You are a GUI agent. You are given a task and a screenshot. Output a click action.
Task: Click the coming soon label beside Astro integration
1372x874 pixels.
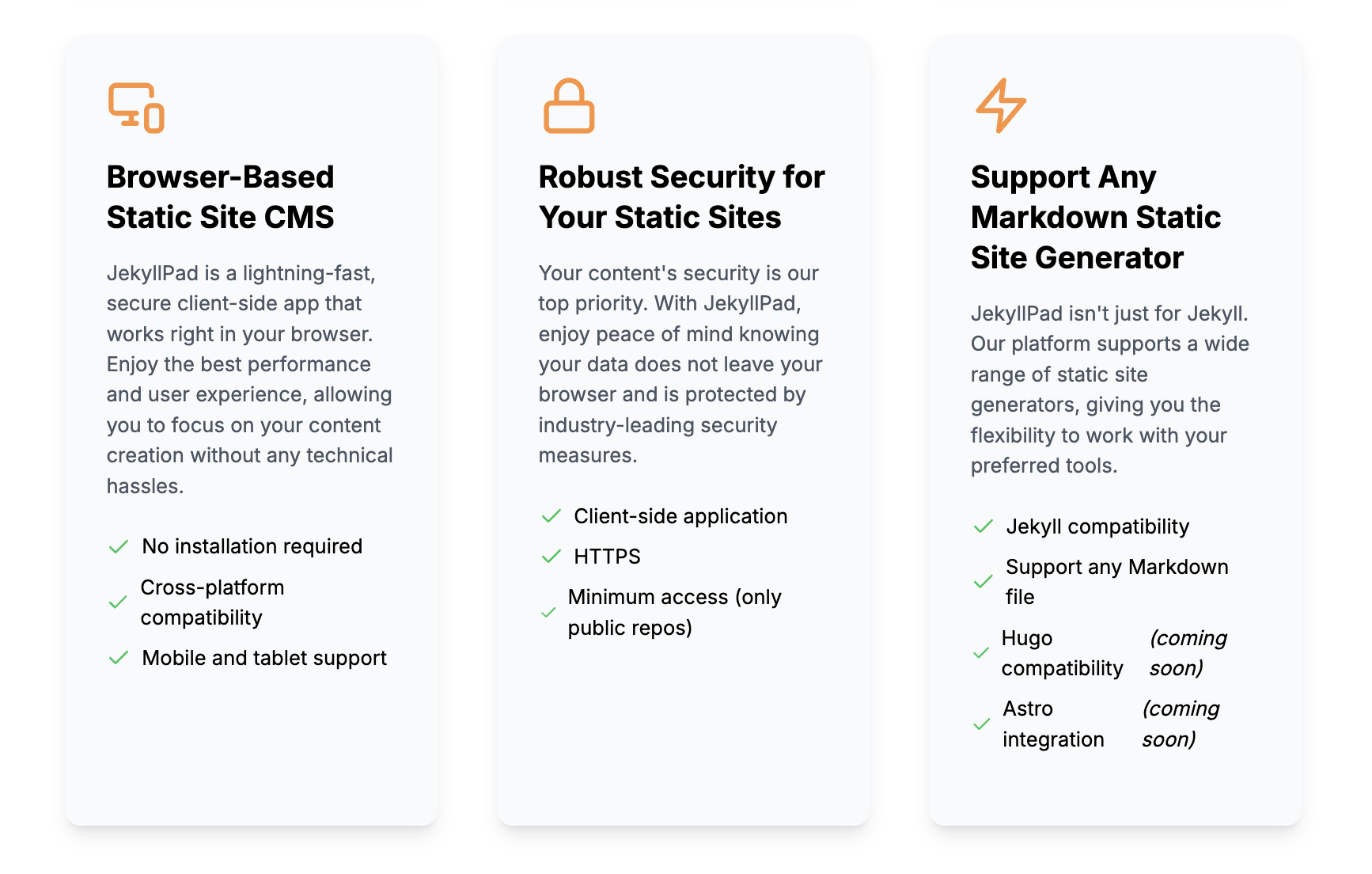coord(1181,724)
